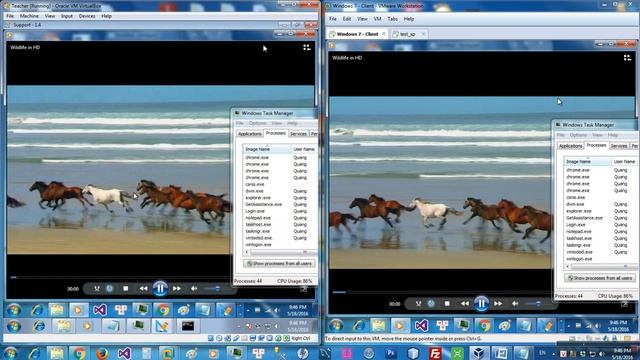Click the EN language indicator on host taskbar

pos(542,353)
